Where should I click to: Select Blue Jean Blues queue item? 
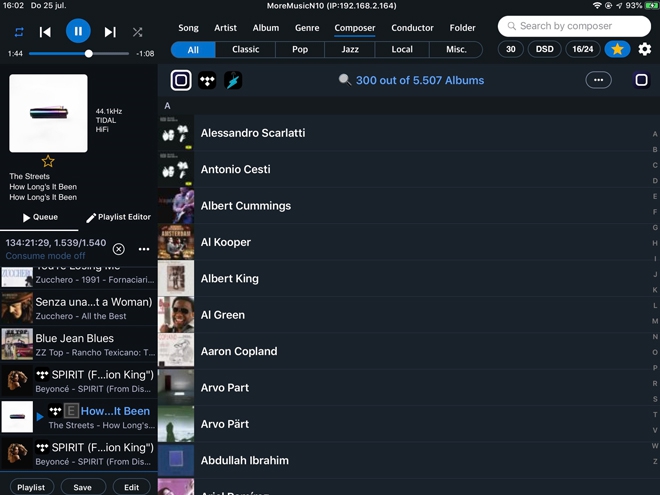coord(79,344)
